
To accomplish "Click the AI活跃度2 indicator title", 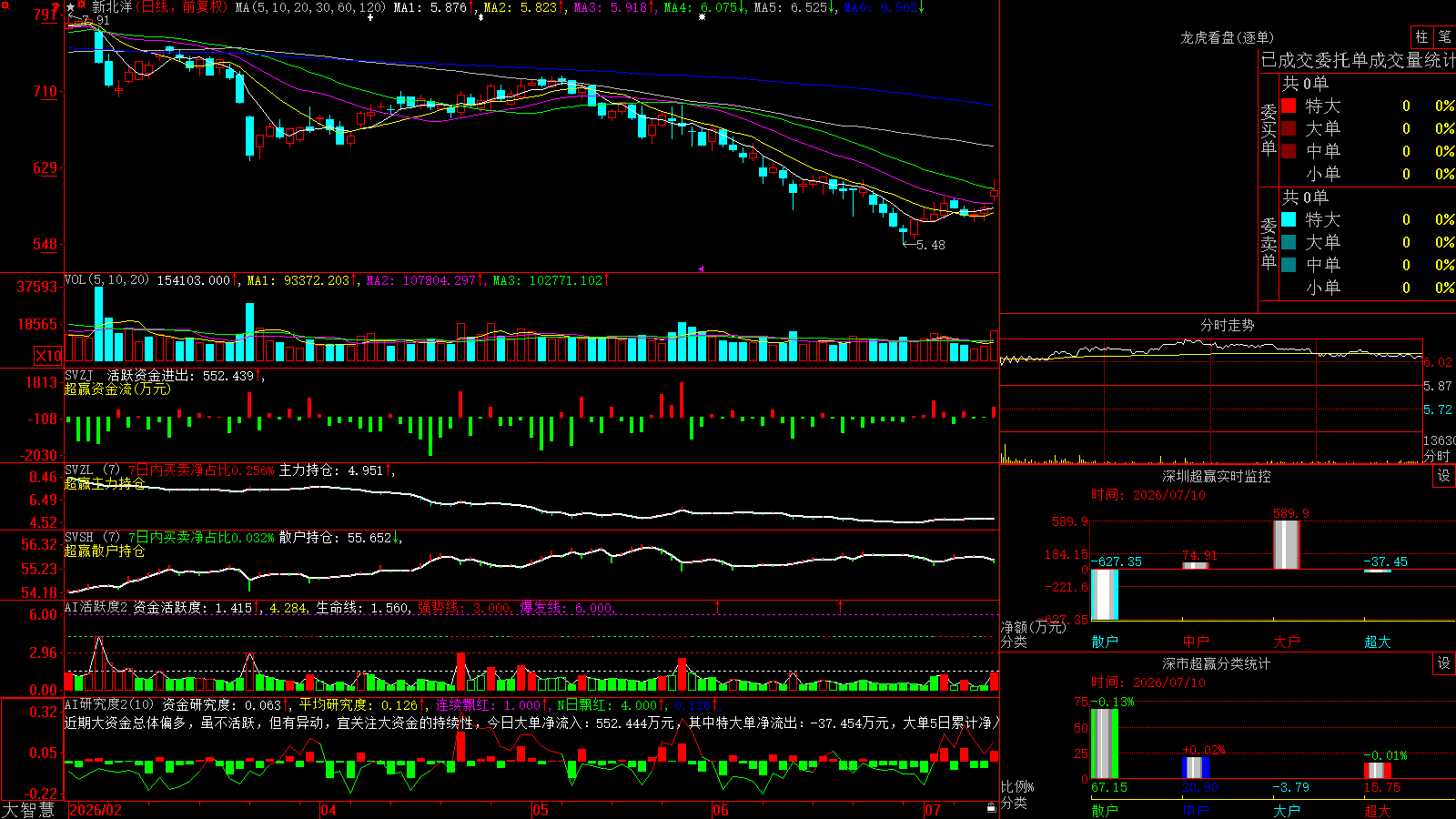I will click(x=96, y=607).
